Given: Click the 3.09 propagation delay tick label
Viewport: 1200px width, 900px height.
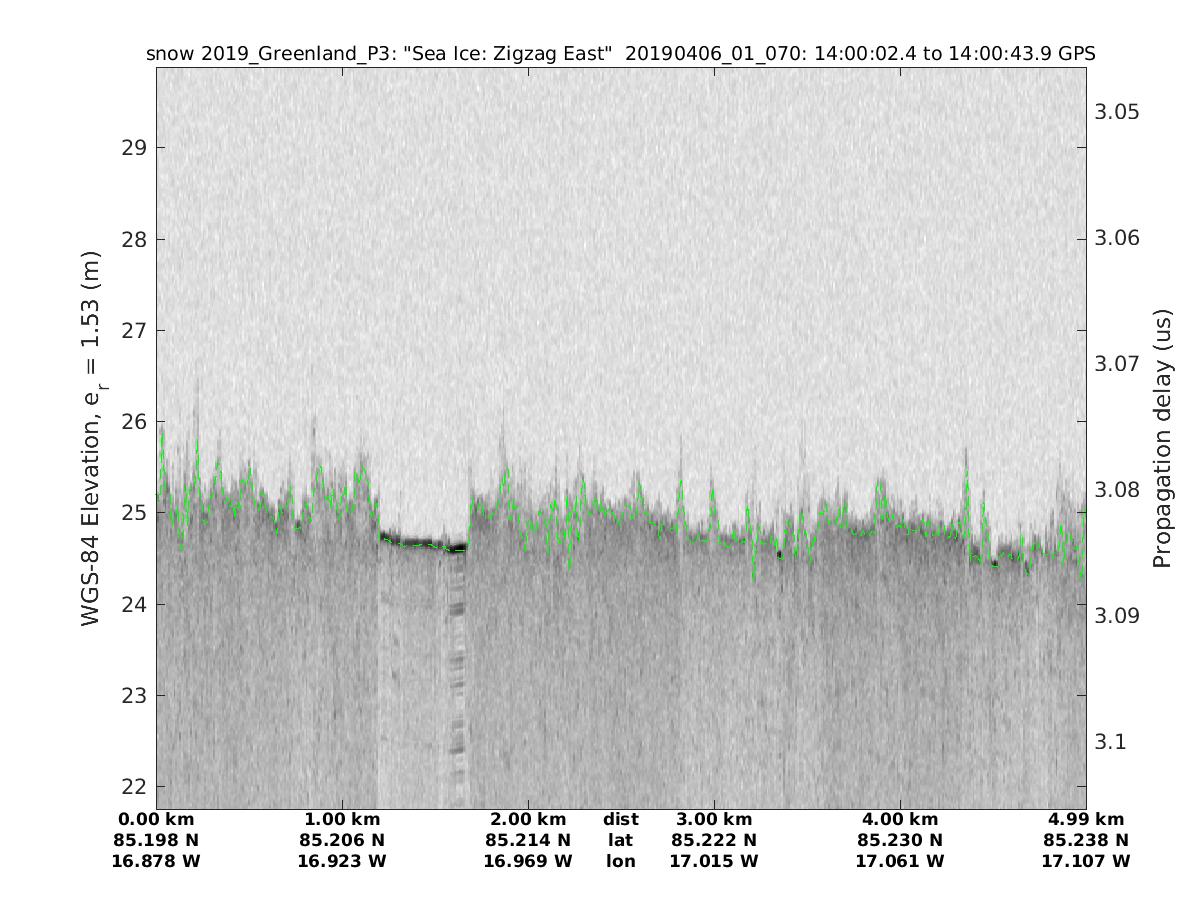Looking at the screenshot, I should tap(1116, 615).
